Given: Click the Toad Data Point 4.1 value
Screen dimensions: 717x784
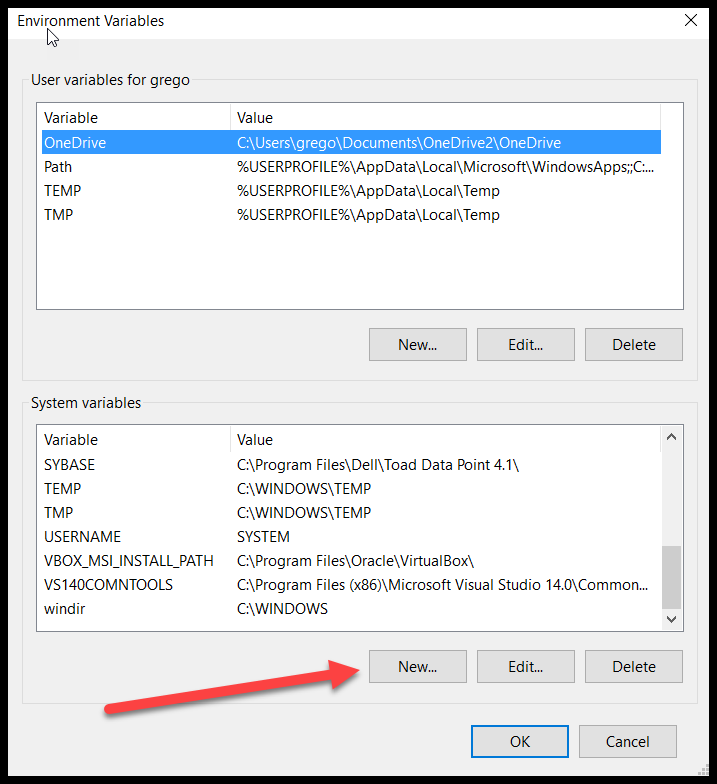Looking at the screenshot, I should [378, 464].
